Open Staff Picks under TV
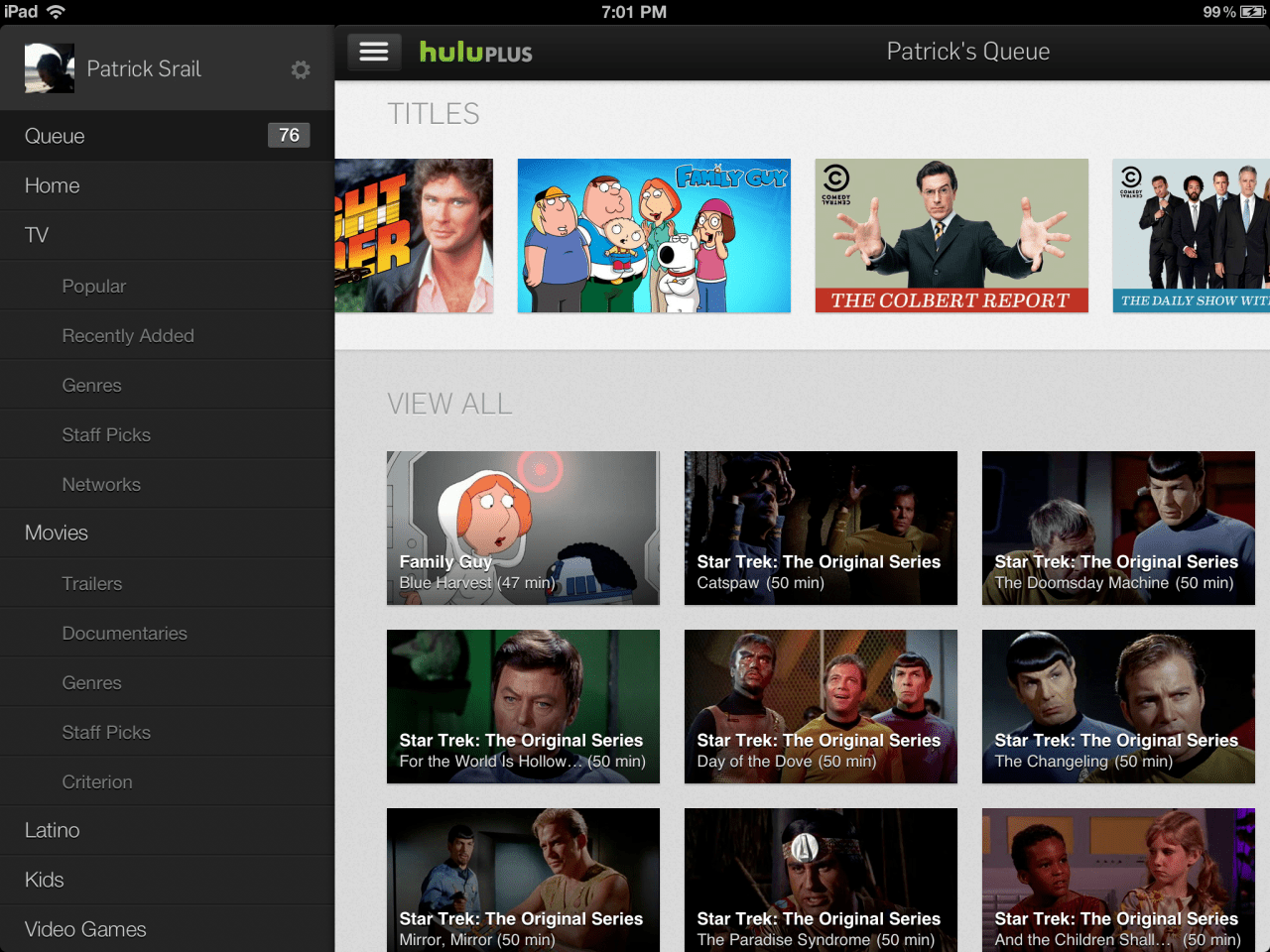This screenshot has width=1270, height=952. pos(106,434)
